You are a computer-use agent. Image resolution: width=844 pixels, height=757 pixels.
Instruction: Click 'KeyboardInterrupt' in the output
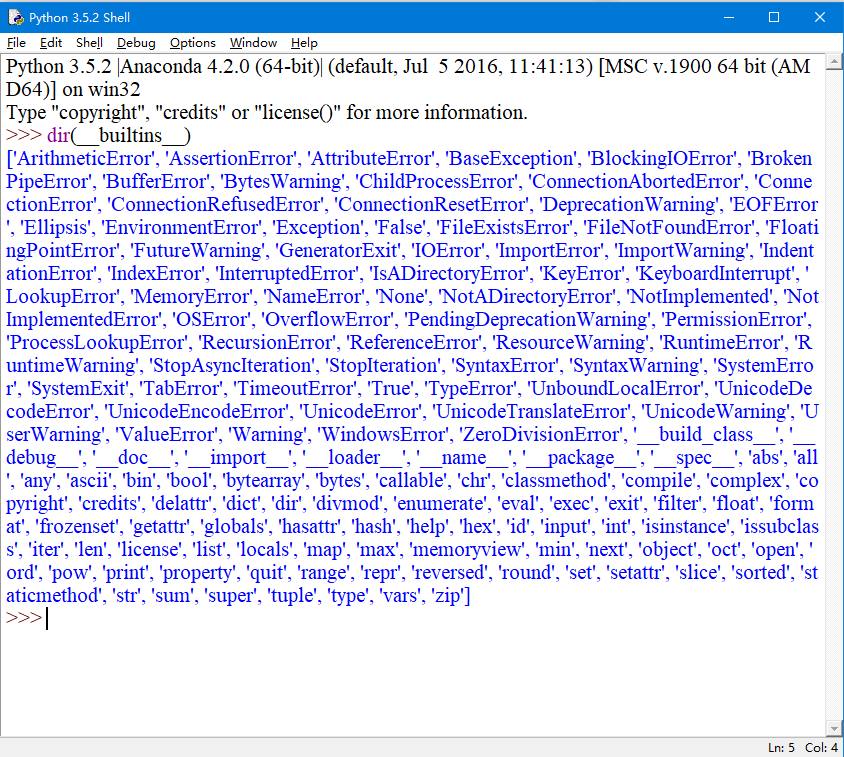(716, 274)
